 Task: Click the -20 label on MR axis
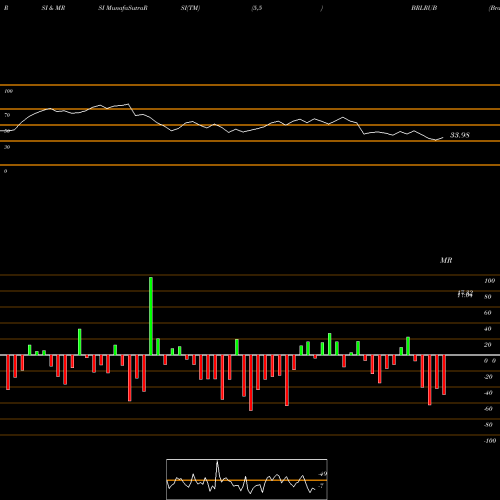tap(488, 377)
